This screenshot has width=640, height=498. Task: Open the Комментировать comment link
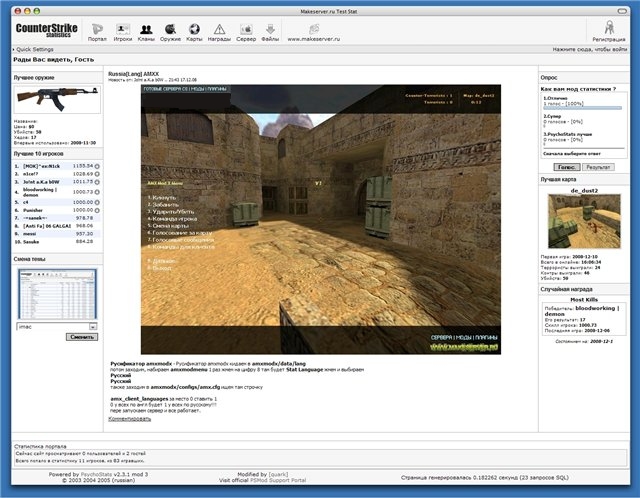[130, 419]
